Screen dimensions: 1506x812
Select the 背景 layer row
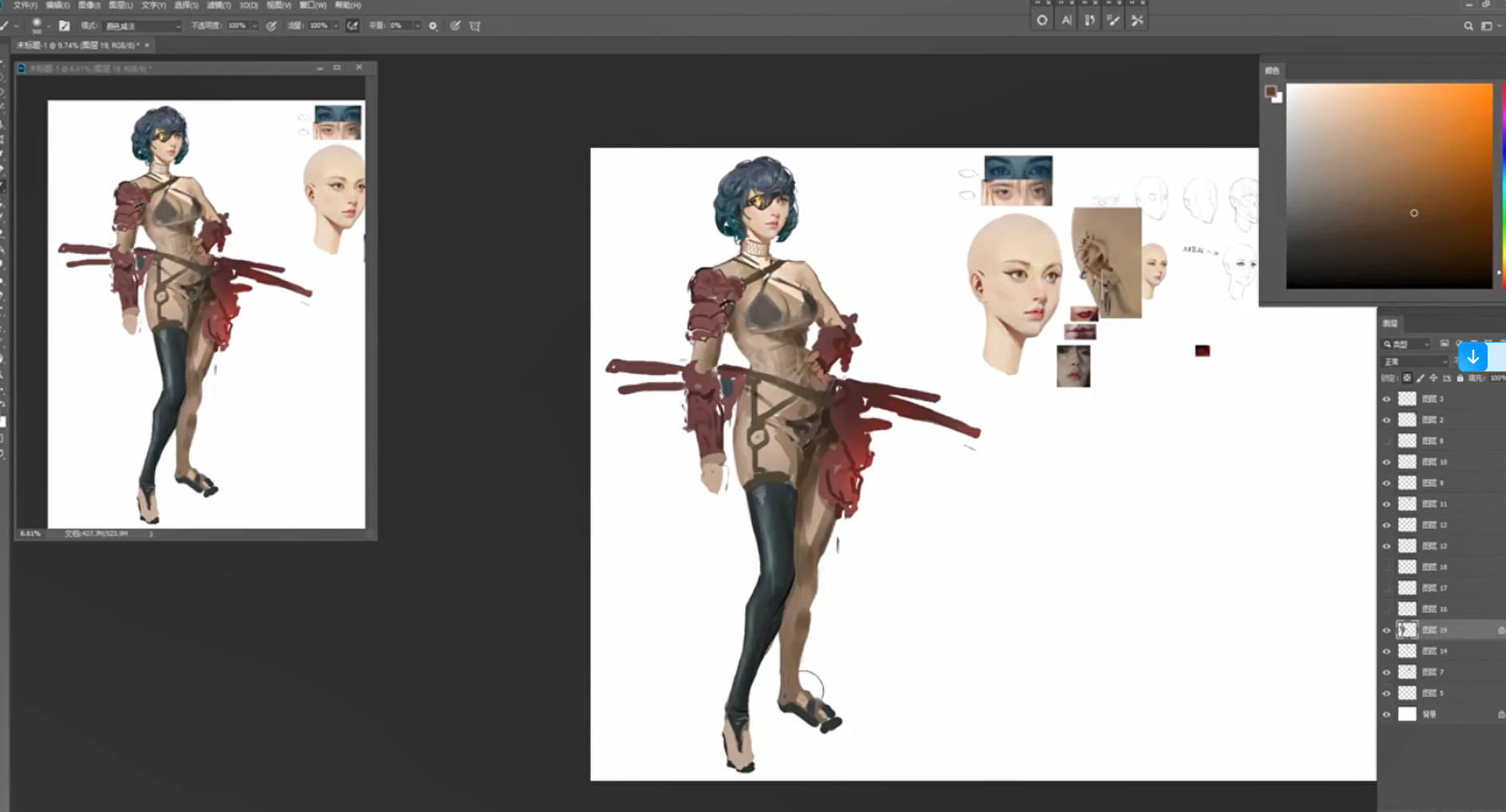pos(1442,714)
